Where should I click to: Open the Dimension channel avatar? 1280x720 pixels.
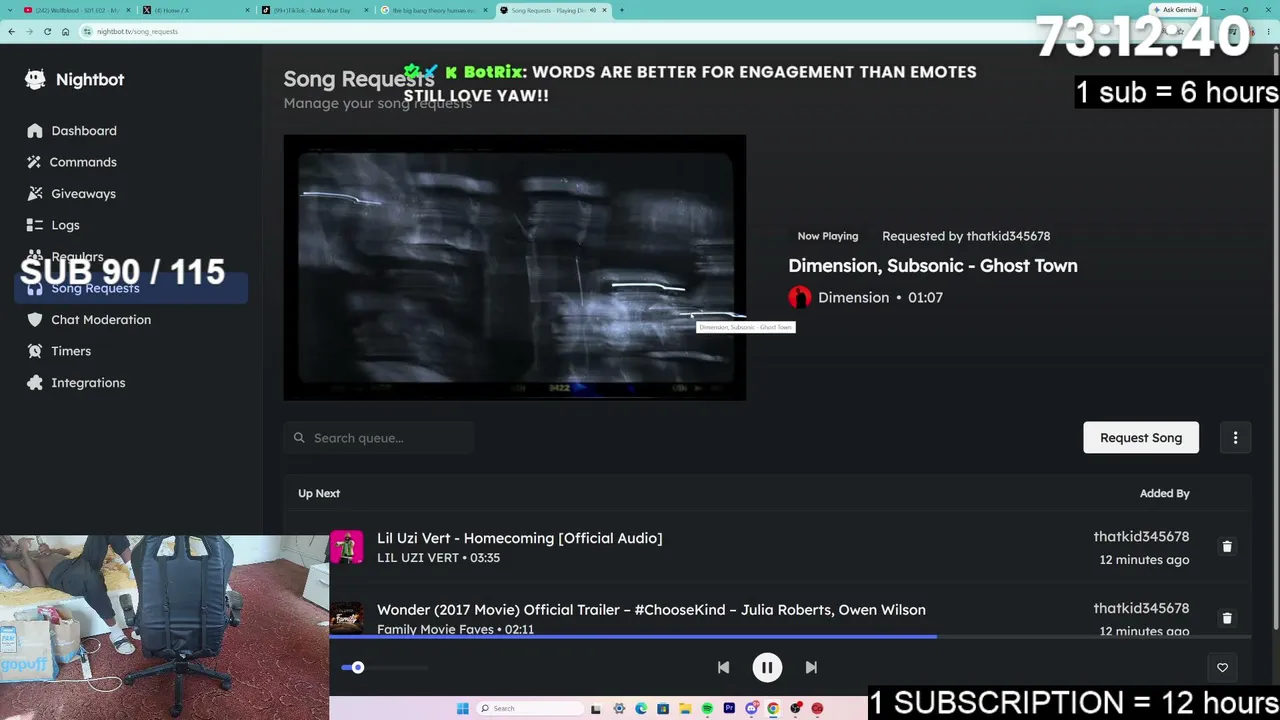click(799, 298)
